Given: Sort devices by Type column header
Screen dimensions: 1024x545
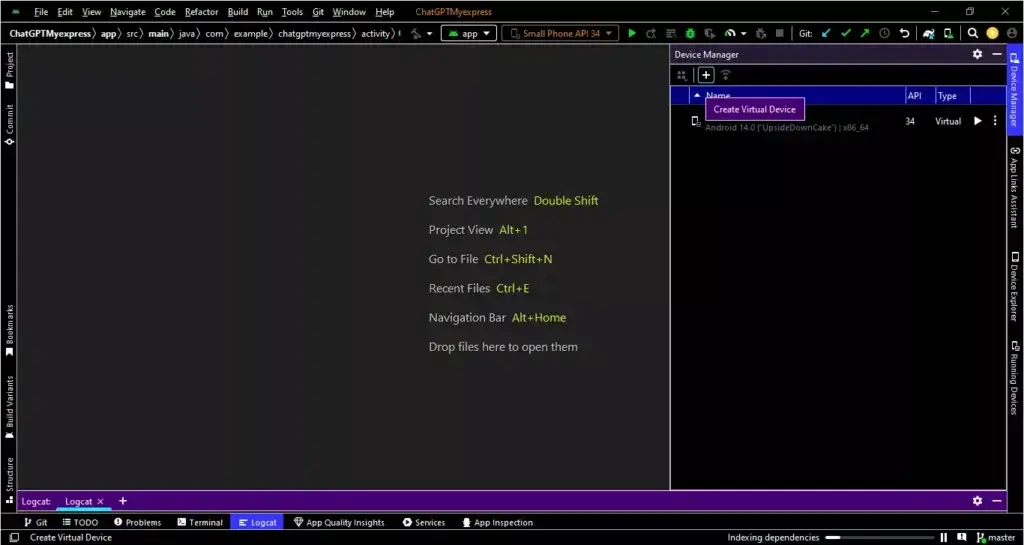Looking at the screenshot, I should click(953, 95).
